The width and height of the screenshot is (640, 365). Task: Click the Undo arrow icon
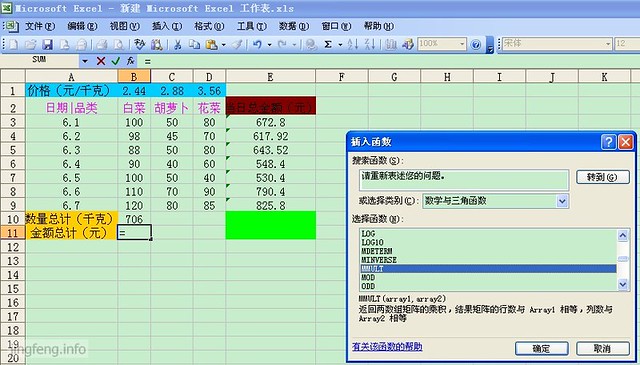coord(257,44)
